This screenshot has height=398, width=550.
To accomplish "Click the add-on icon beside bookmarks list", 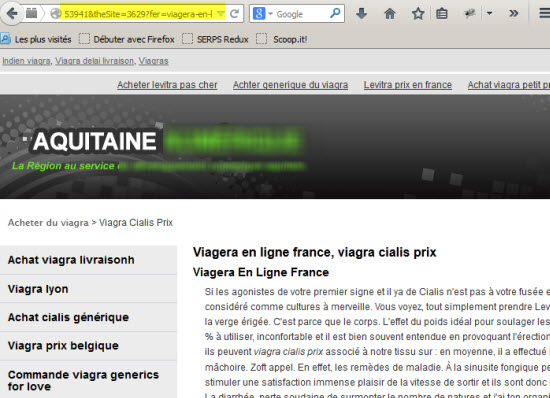I will click(x=469, y=14).
